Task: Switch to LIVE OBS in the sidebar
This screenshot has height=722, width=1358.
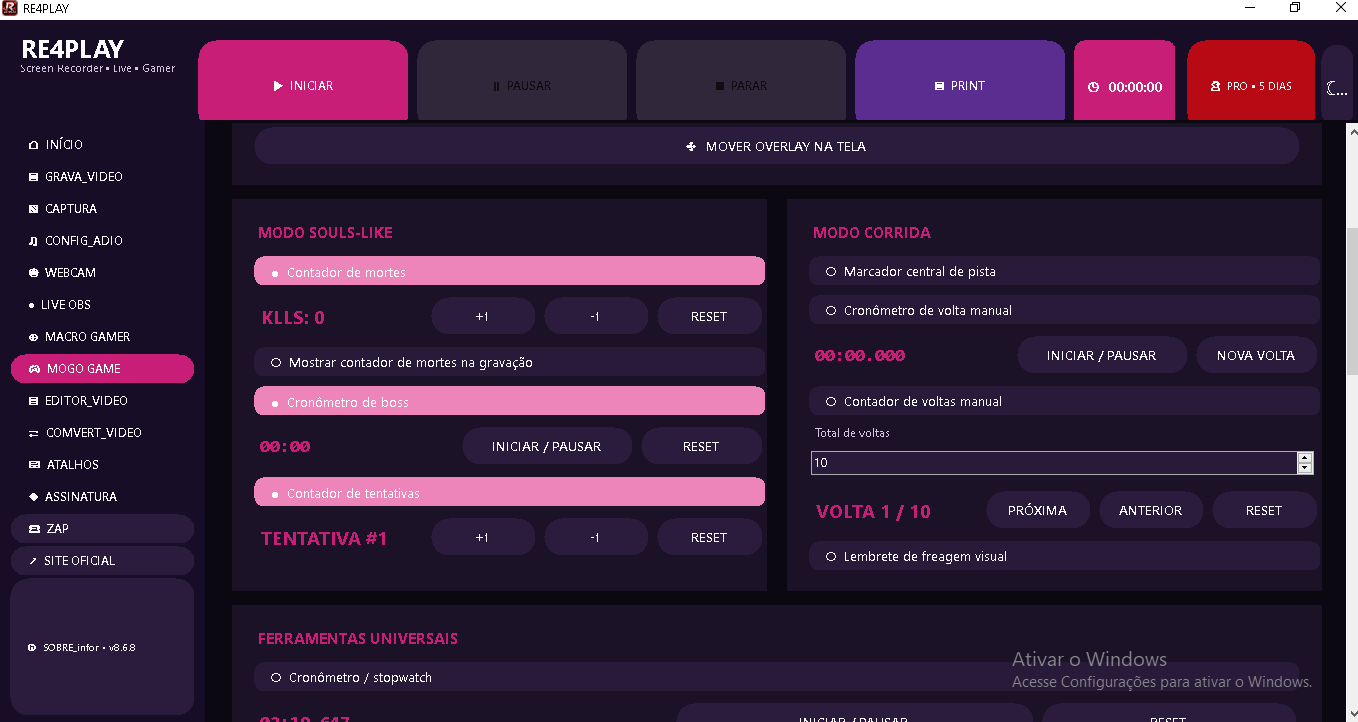Action: point(102,305)
